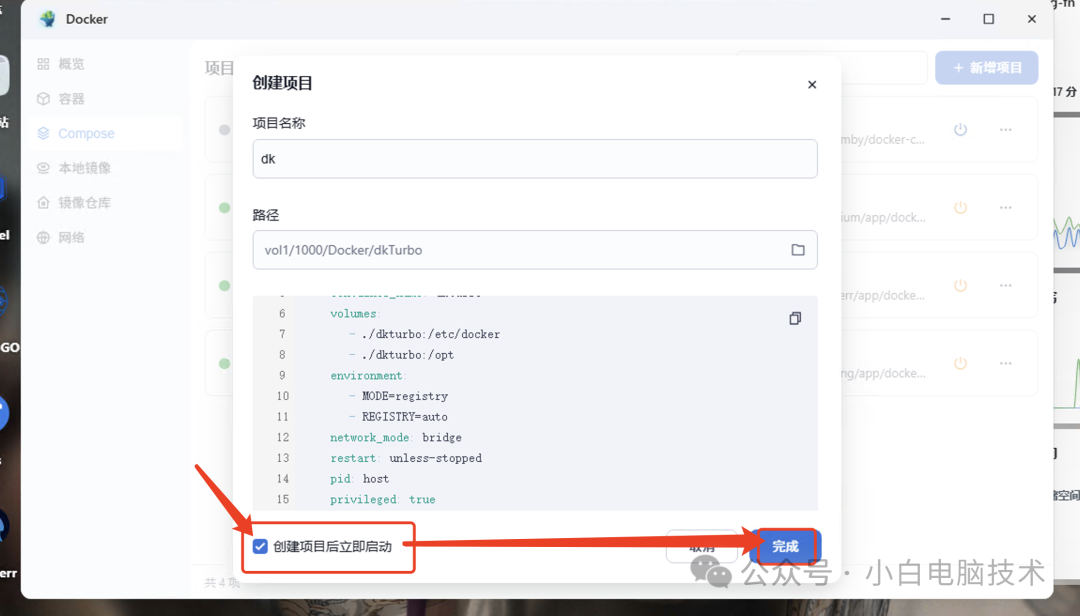Click code line 'network_mode: bridge'
1080x616 pixels.
(395, 438)
